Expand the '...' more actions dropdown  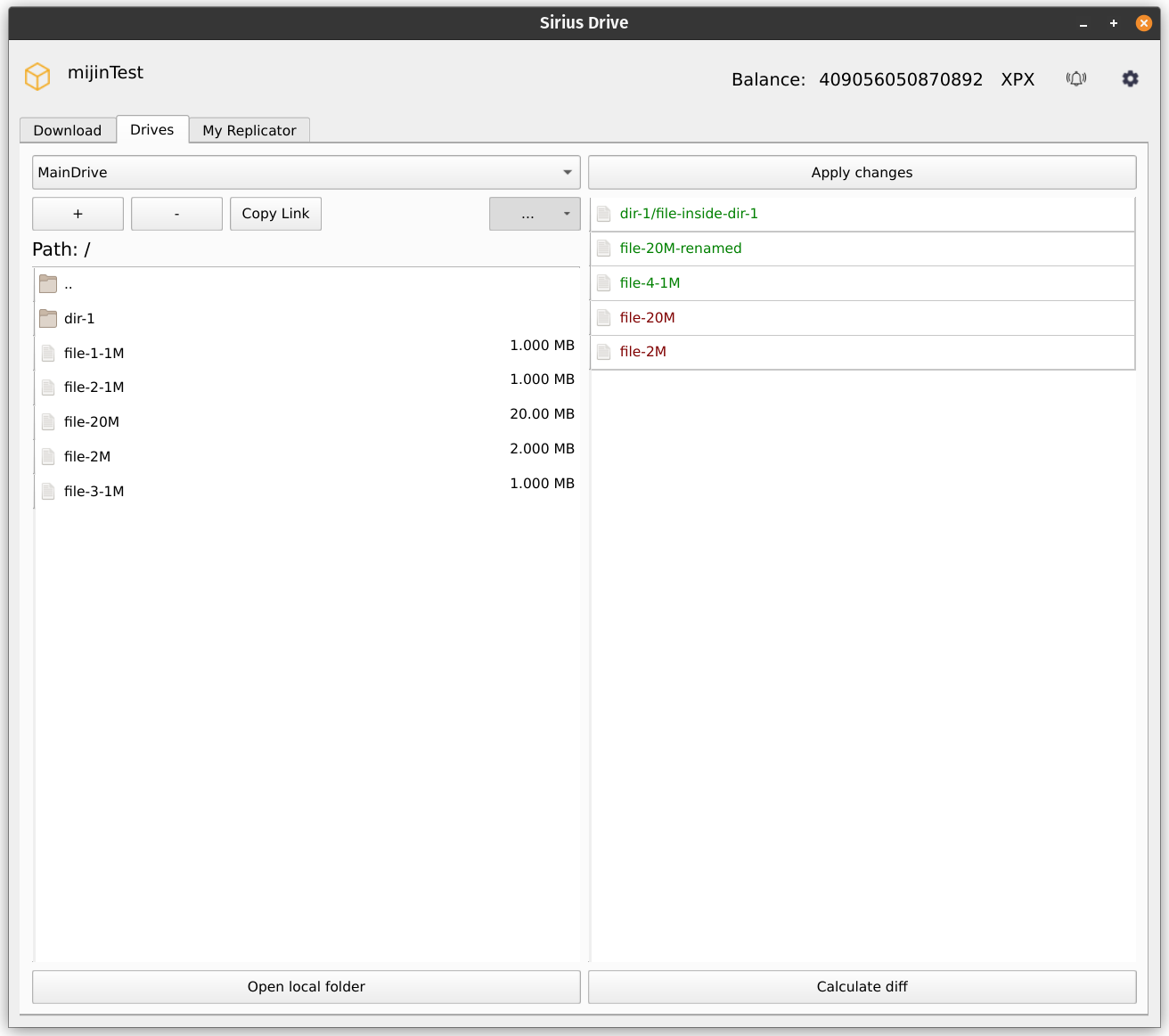point(535,214)
